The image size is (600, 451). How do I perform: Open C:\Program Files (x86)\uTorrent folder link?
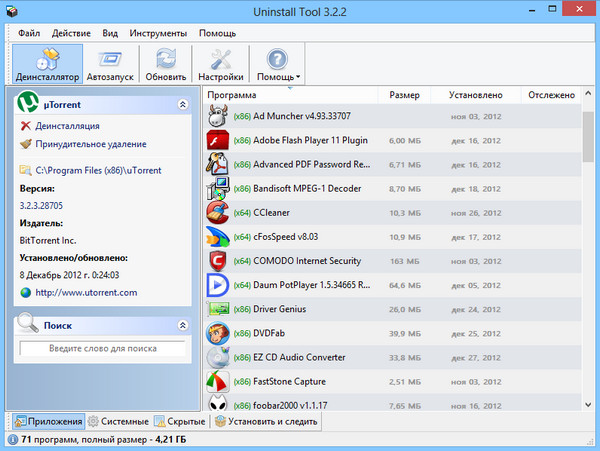tap(98, 171)
